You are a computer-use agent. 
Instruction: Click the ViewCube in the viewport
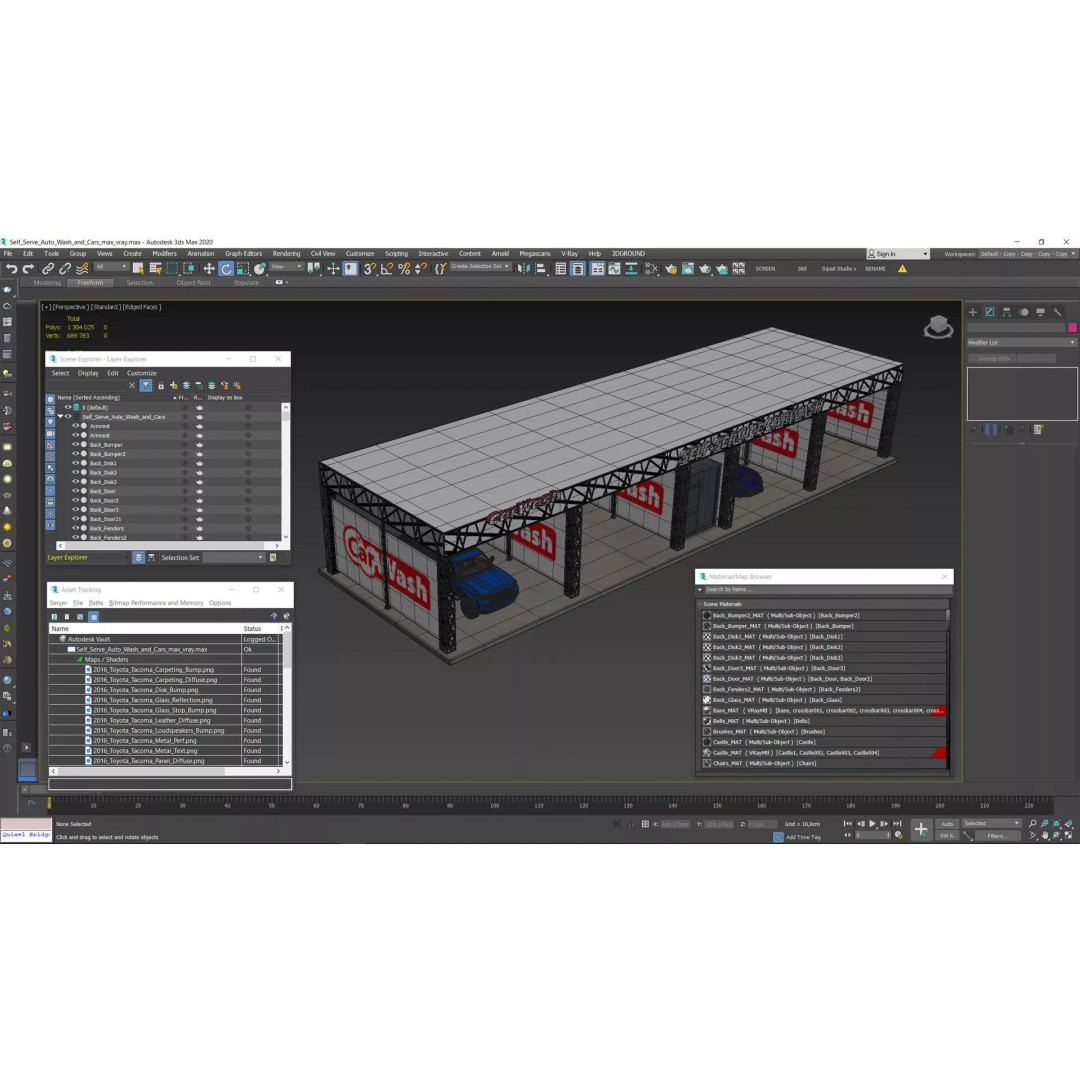(x=938, y=326)
